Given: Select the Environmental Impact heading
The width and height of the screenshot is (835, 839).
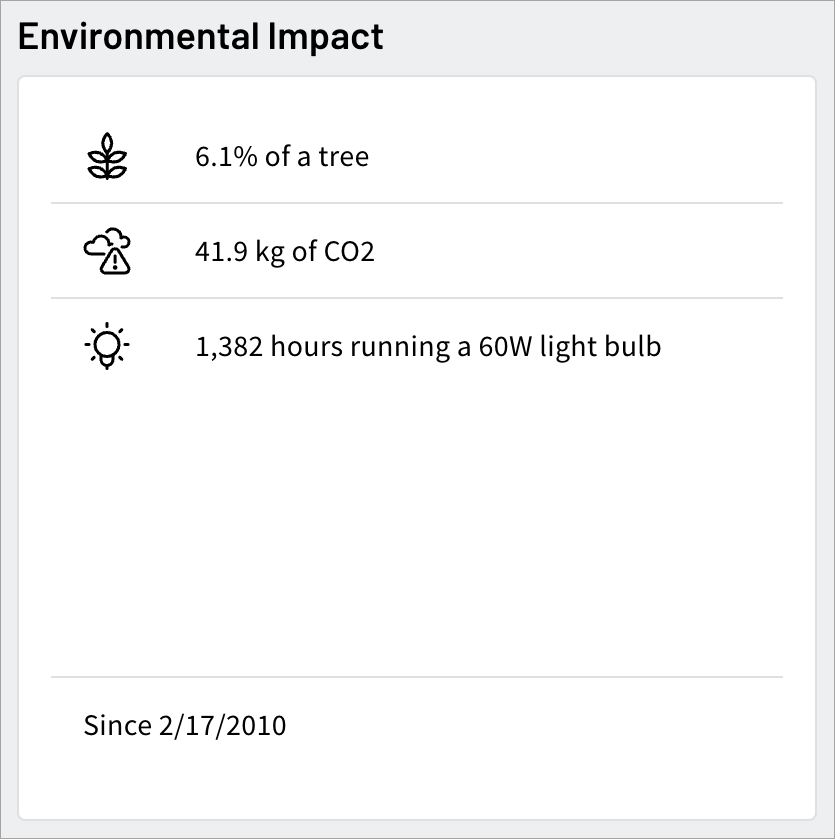Looking at the screenshot, I should click(x=201, y=37).
